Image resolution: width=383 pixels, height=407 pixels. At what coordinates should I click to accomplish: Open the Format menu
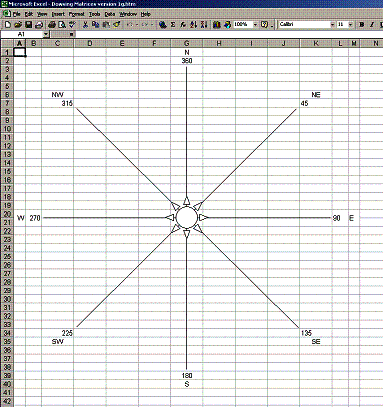click(77, 14)
